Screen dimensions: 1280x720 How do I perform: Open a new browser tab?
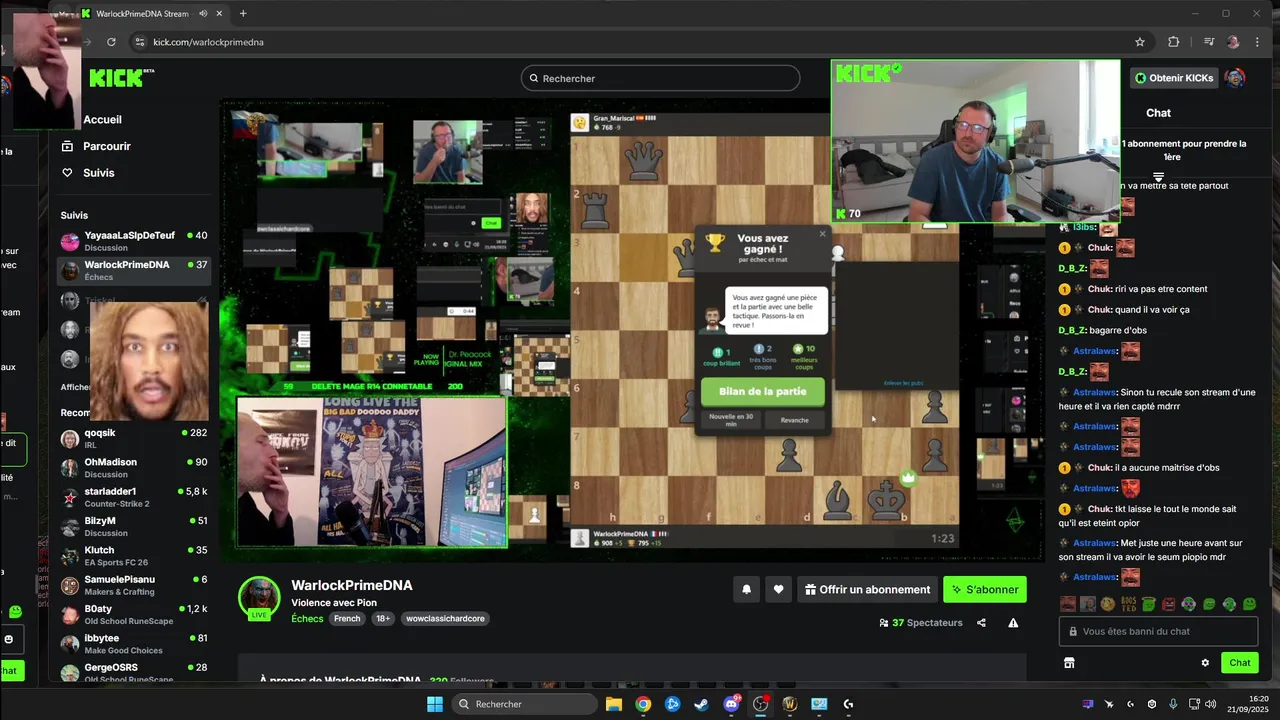pos(243,14)
